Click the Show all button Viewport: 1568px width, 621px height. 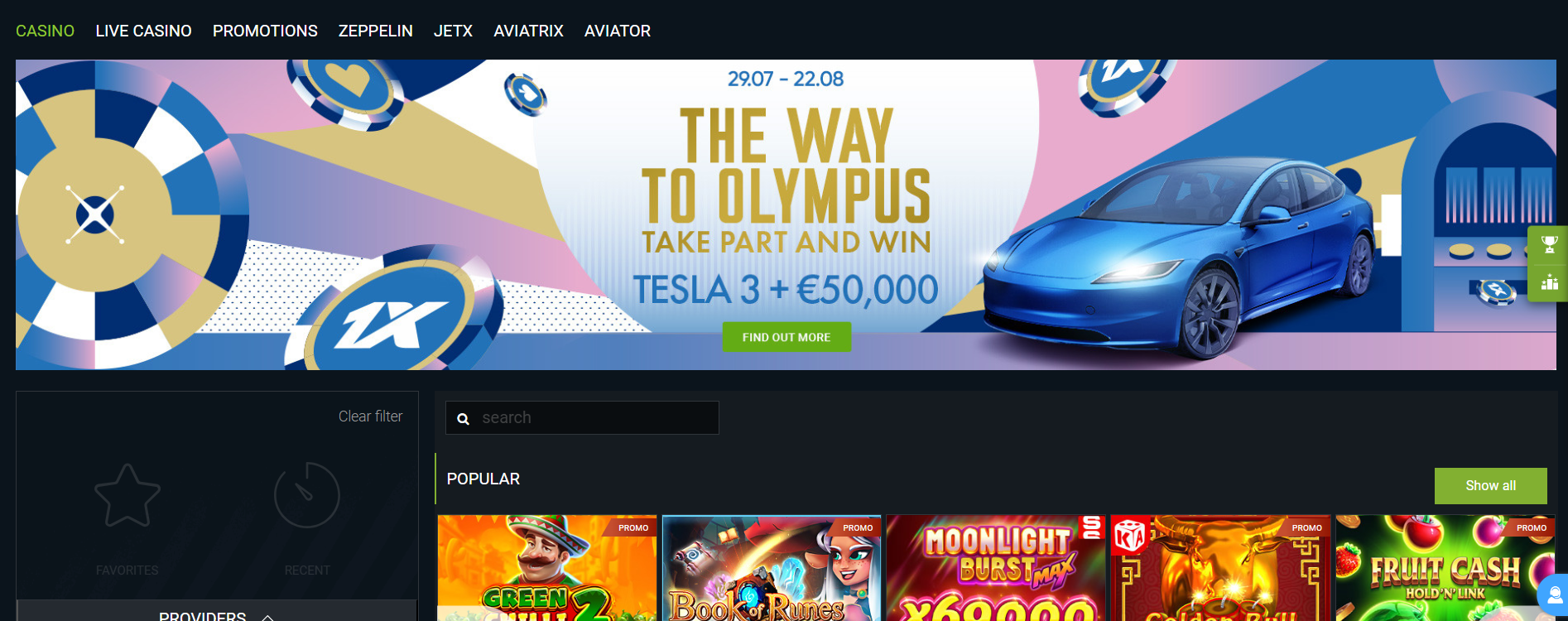click(1490, 486)
